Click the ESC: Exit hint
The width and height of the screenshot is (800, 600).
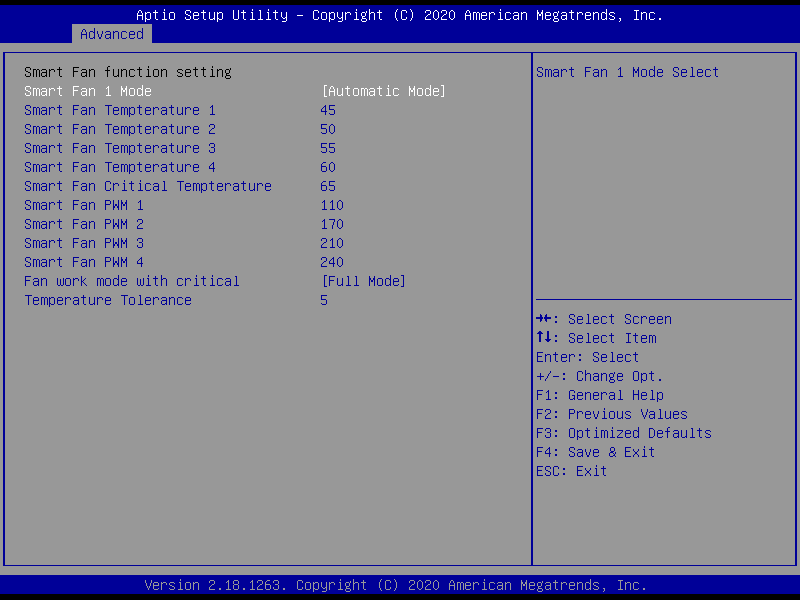point(571,471)
